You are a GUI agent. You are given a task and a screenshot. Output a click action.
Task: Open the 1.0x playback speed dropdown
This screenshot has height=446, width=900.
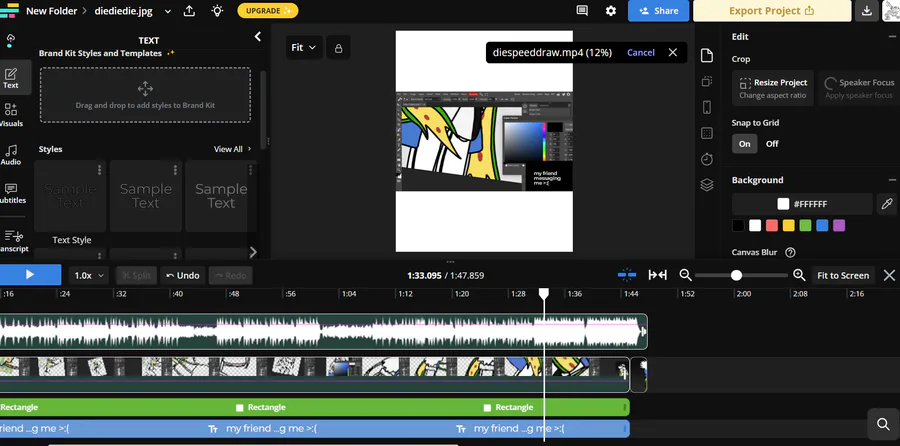(88, 276)
